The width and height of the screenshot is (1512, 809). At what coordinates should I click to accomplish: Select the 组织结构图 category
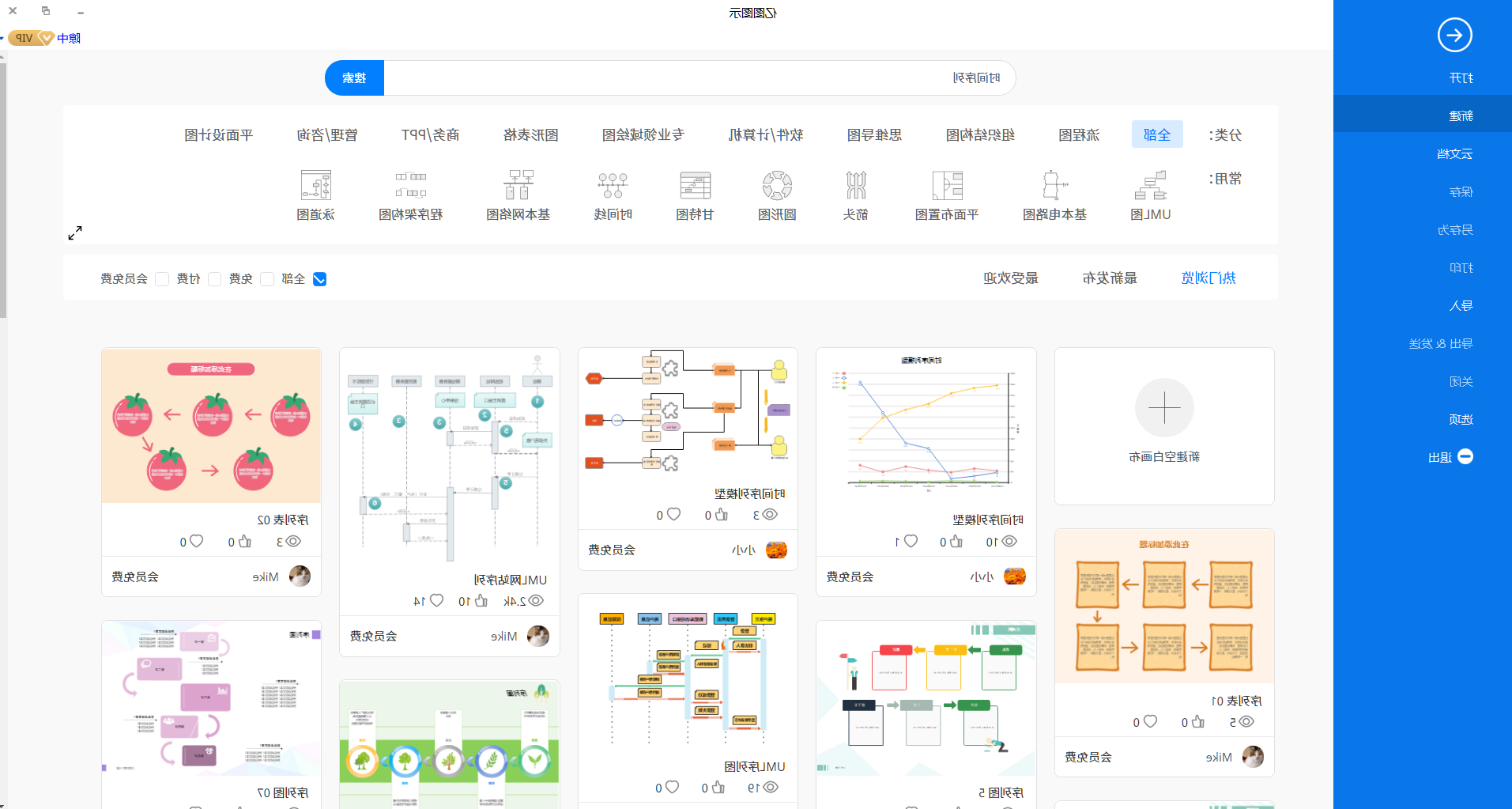point(980,134)
